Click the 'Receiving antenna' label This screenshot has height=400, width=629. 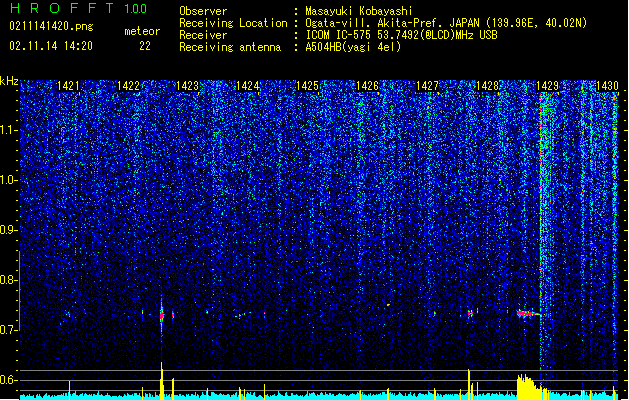[230, 47]
